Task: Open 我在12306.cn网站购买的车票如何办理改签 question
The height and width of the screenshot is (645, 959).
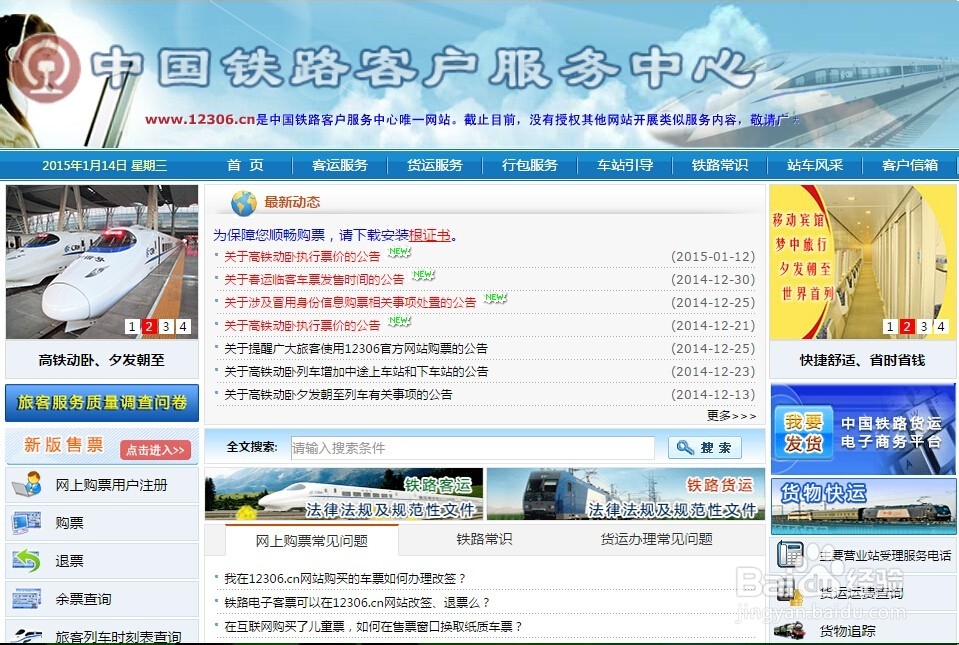Action: 346,578
